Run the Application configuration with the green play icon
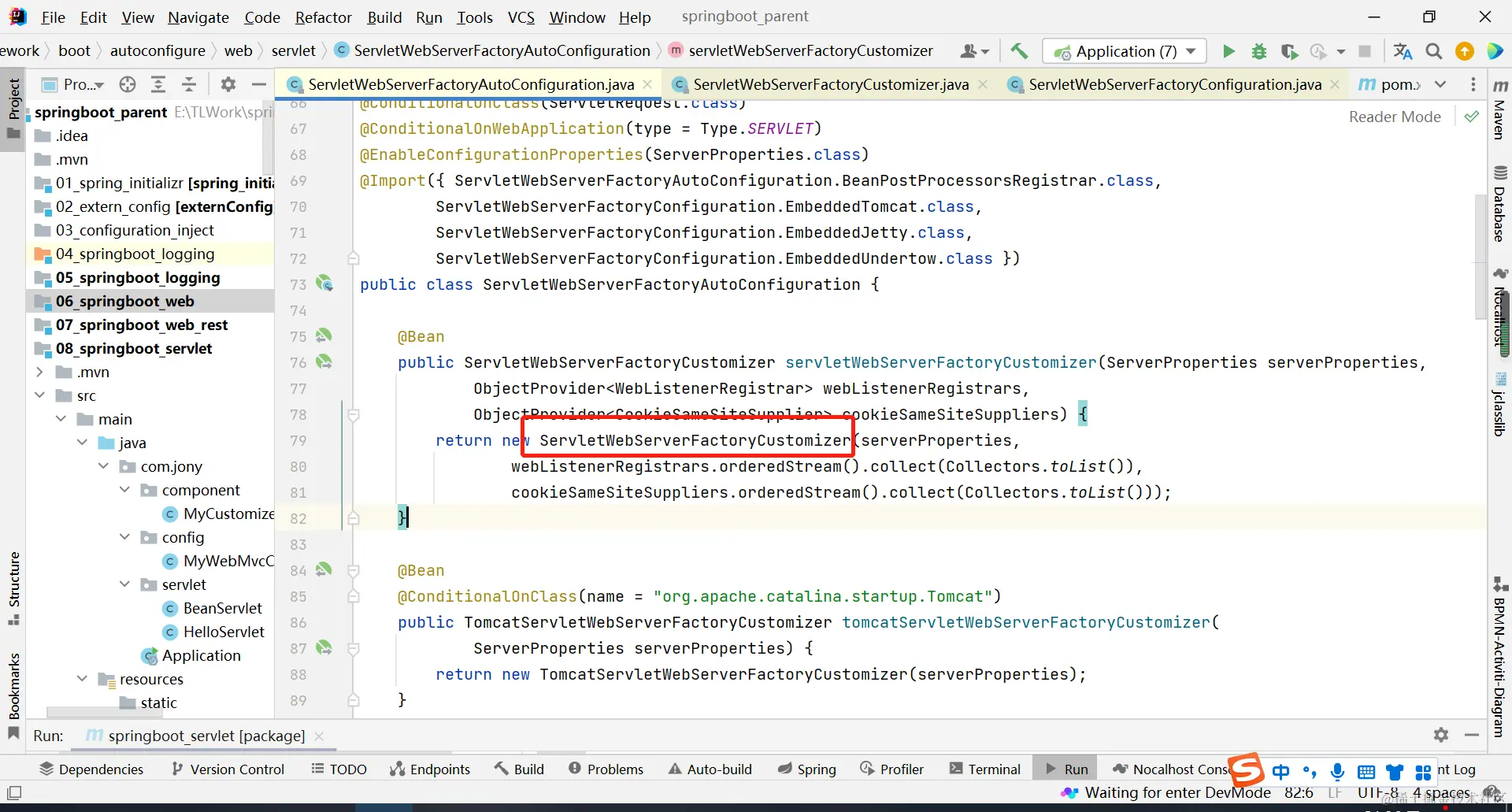This screenshot has width=1512, height=812. [1228, 51]
